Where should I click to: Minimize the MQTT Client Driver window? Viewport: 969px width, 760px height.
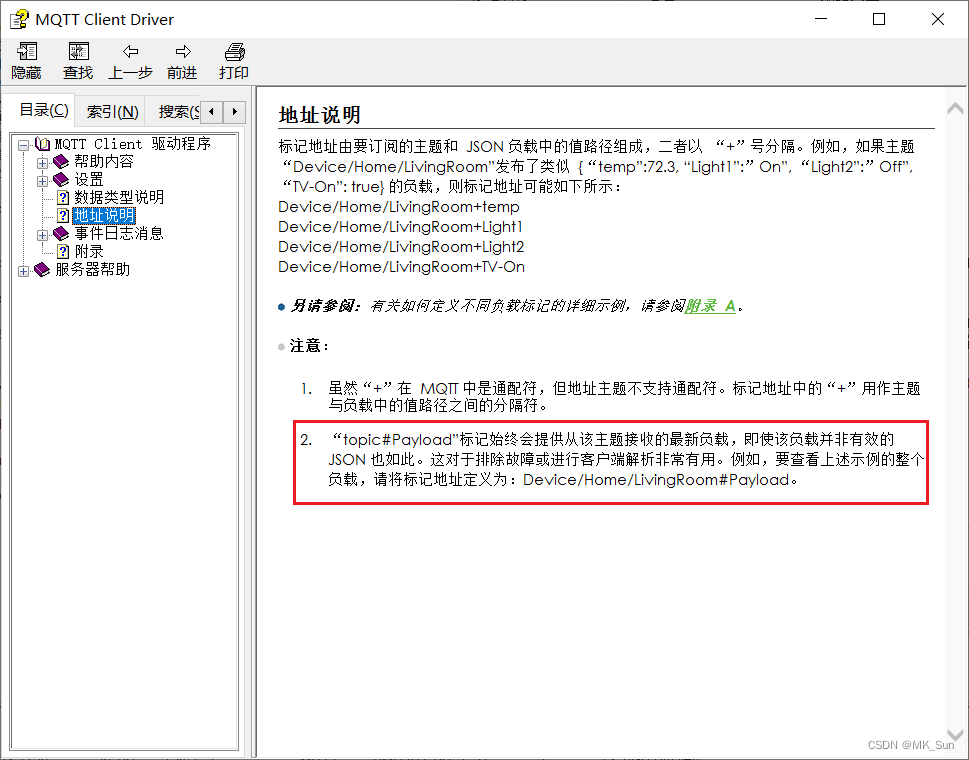coord(821,19)
